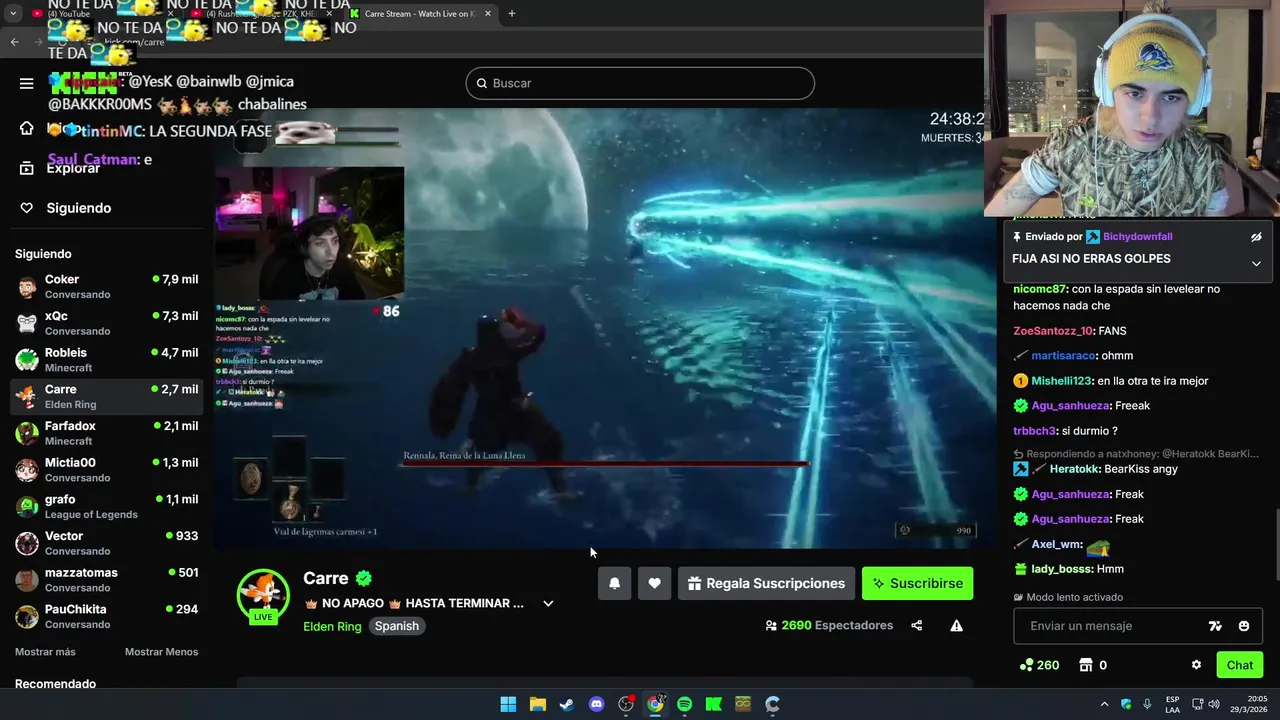Open a new browser tab

pos(512,14)
